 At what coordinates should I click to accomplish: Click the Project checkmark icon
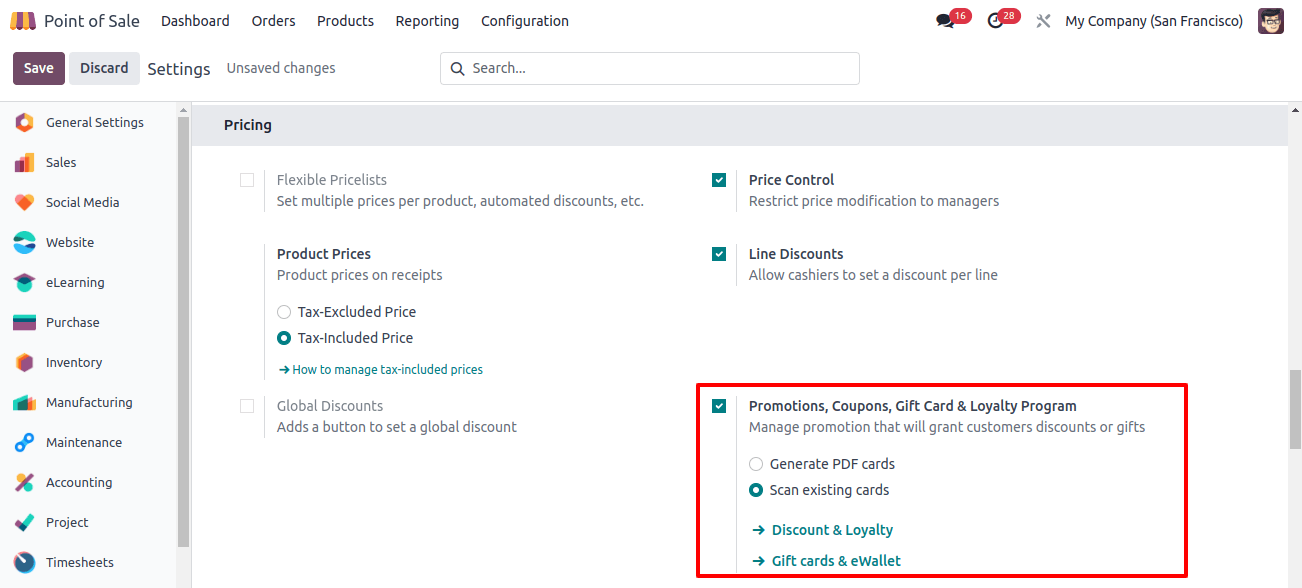(x=25, y=522)
